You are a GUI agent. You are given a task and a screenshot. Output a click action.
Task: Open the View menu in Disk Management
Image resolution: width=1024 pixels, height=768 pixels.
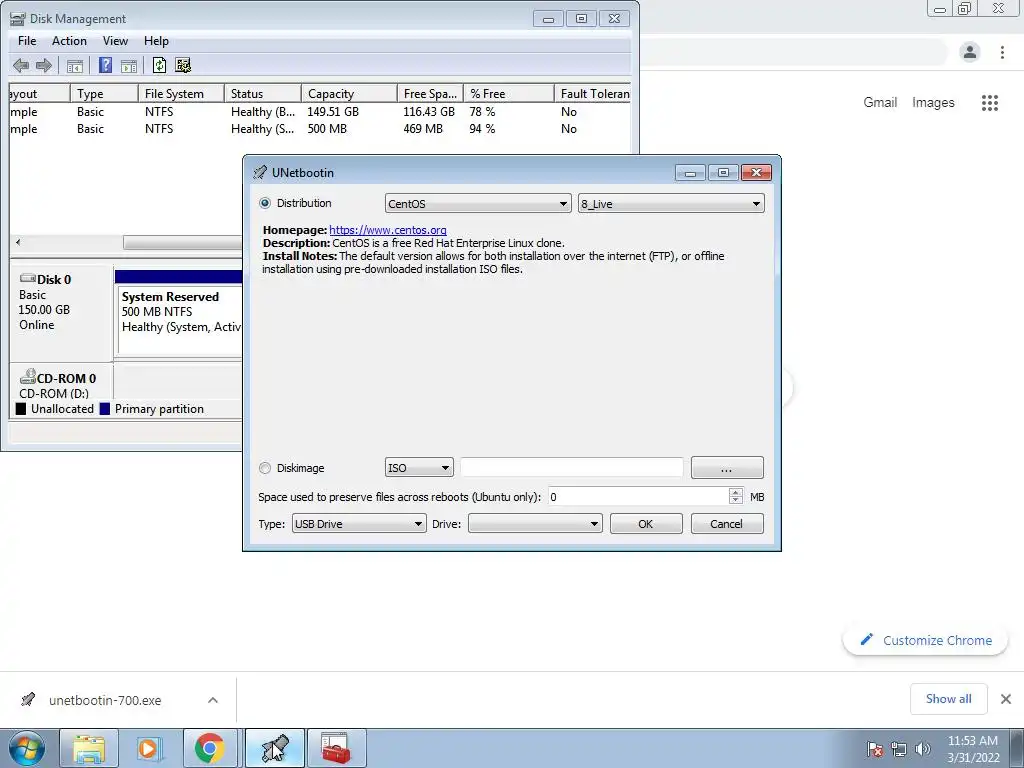pos(115,40)
